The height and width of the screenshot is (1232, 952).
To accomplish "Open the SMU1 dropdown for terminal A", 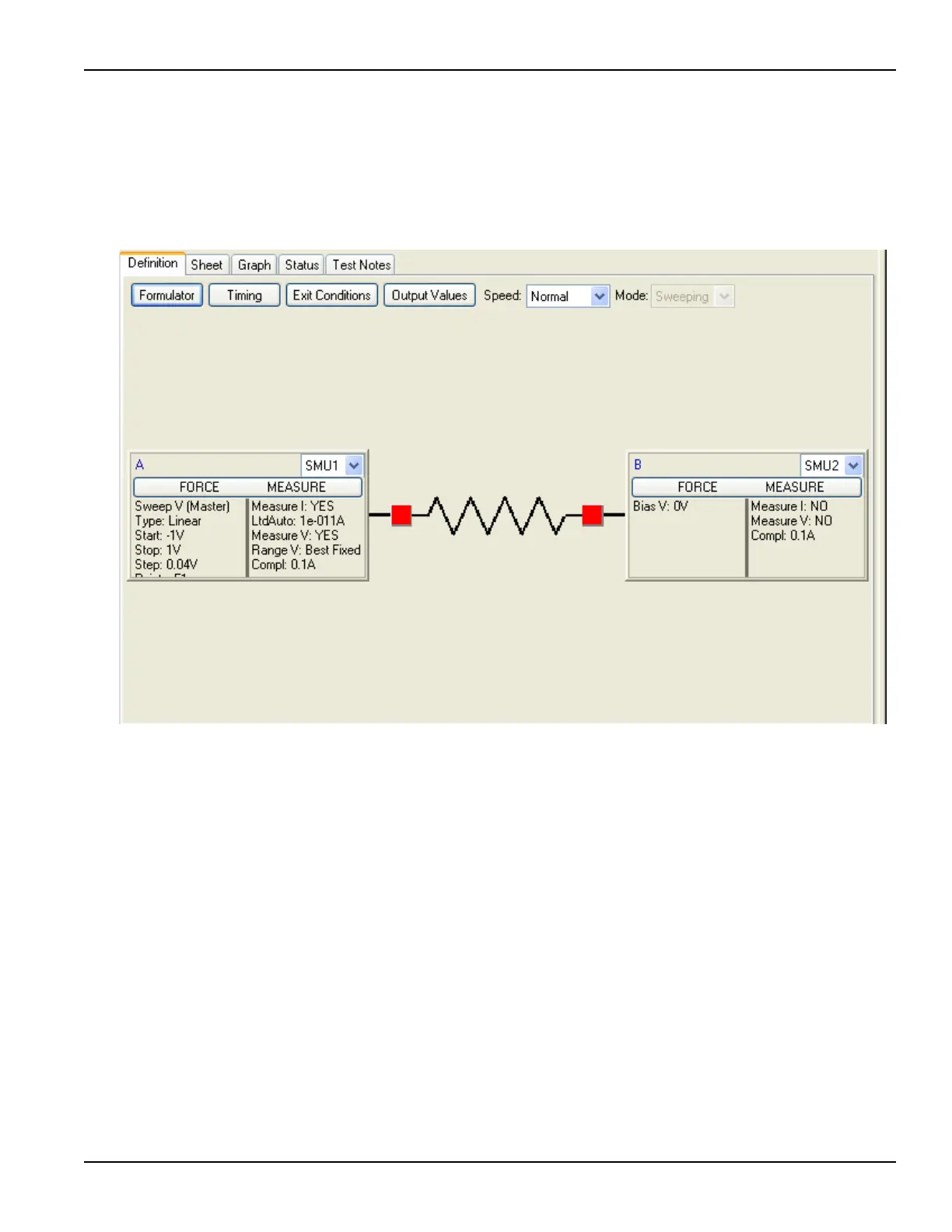I will [332, 465].
